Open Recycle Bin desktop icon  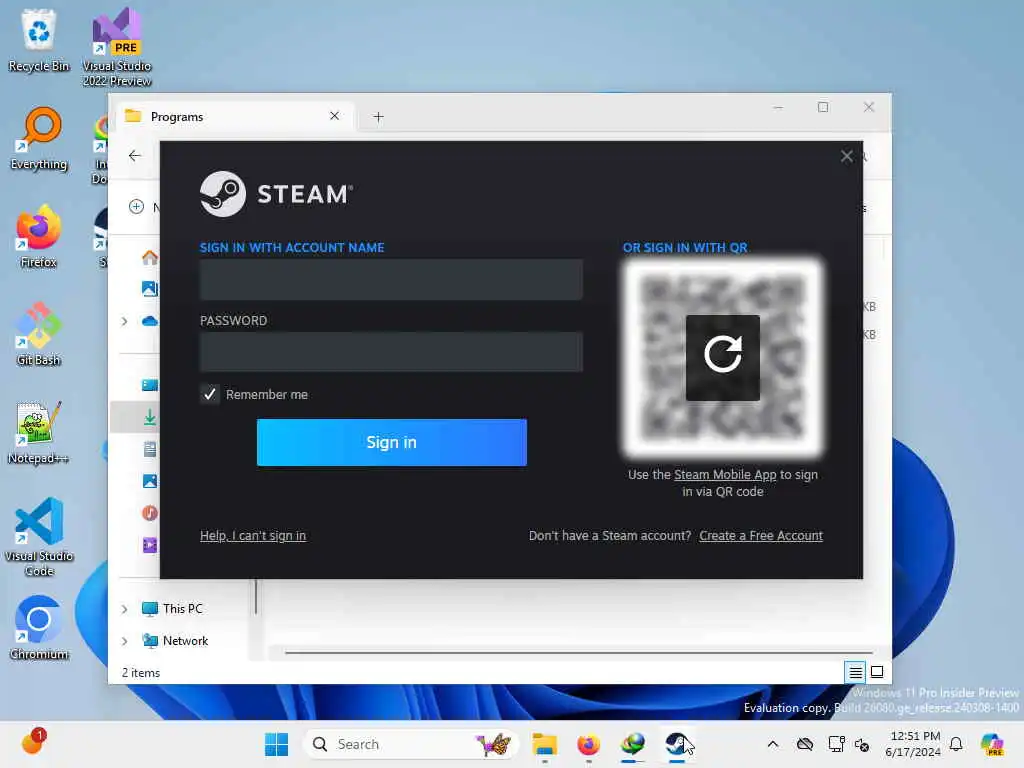39,40
